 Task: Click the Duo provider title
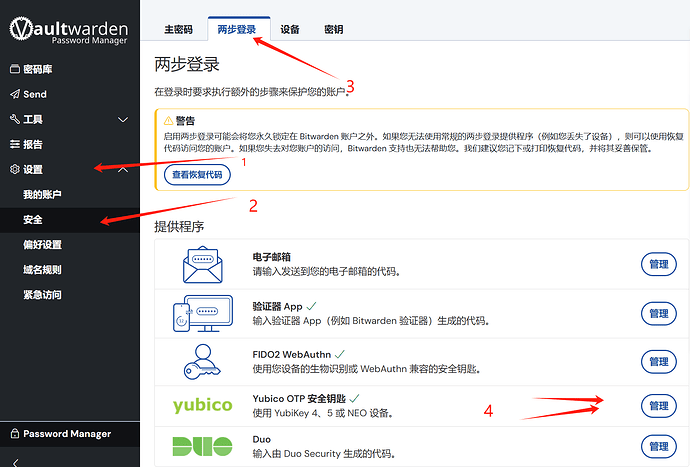[x=262, y=439]
